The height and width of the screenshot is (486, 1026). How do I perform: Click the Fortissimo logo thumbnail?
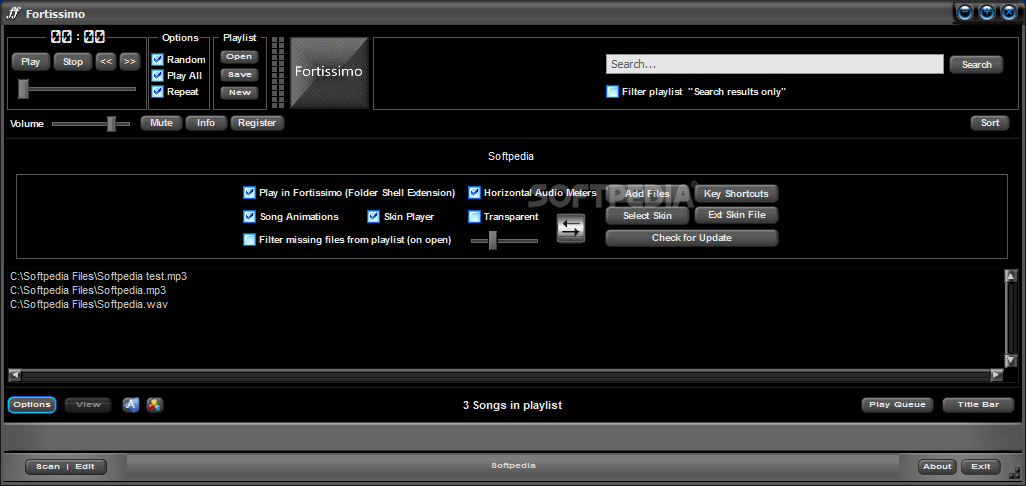coord(329,72)
